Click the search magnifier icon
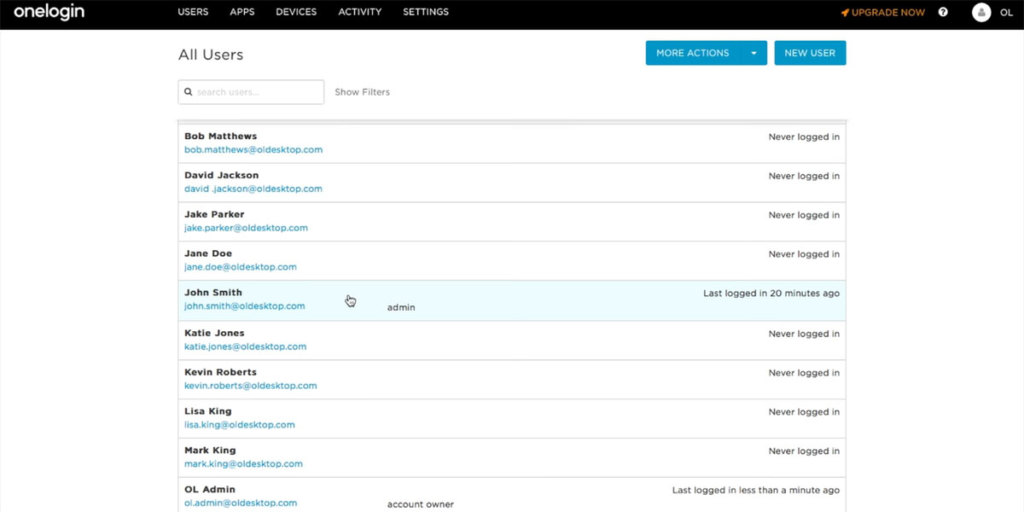The image size is (1024, 512). point(188,92)
